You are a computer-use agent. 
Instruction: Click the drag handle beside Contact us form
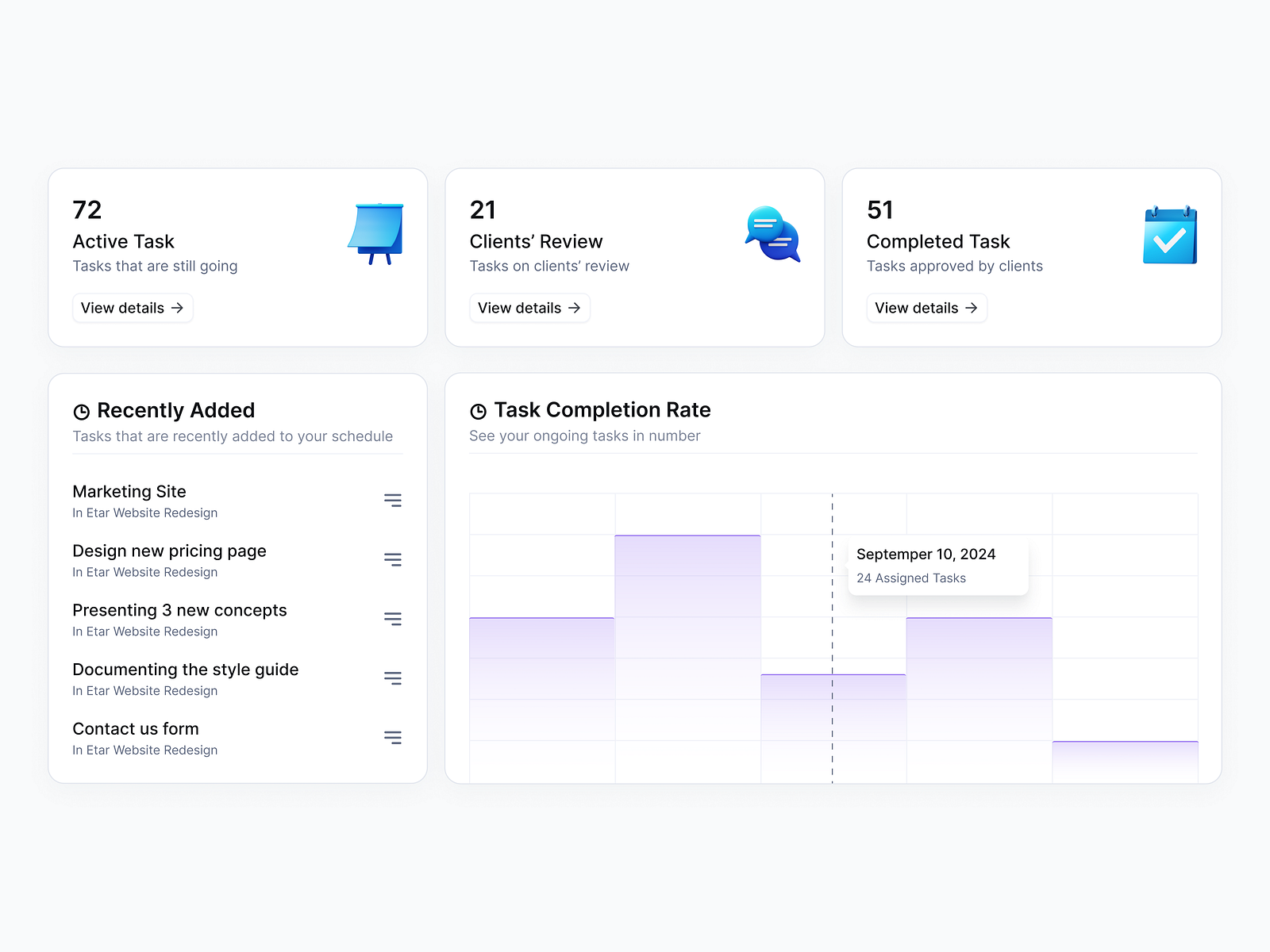pos(393,737)
